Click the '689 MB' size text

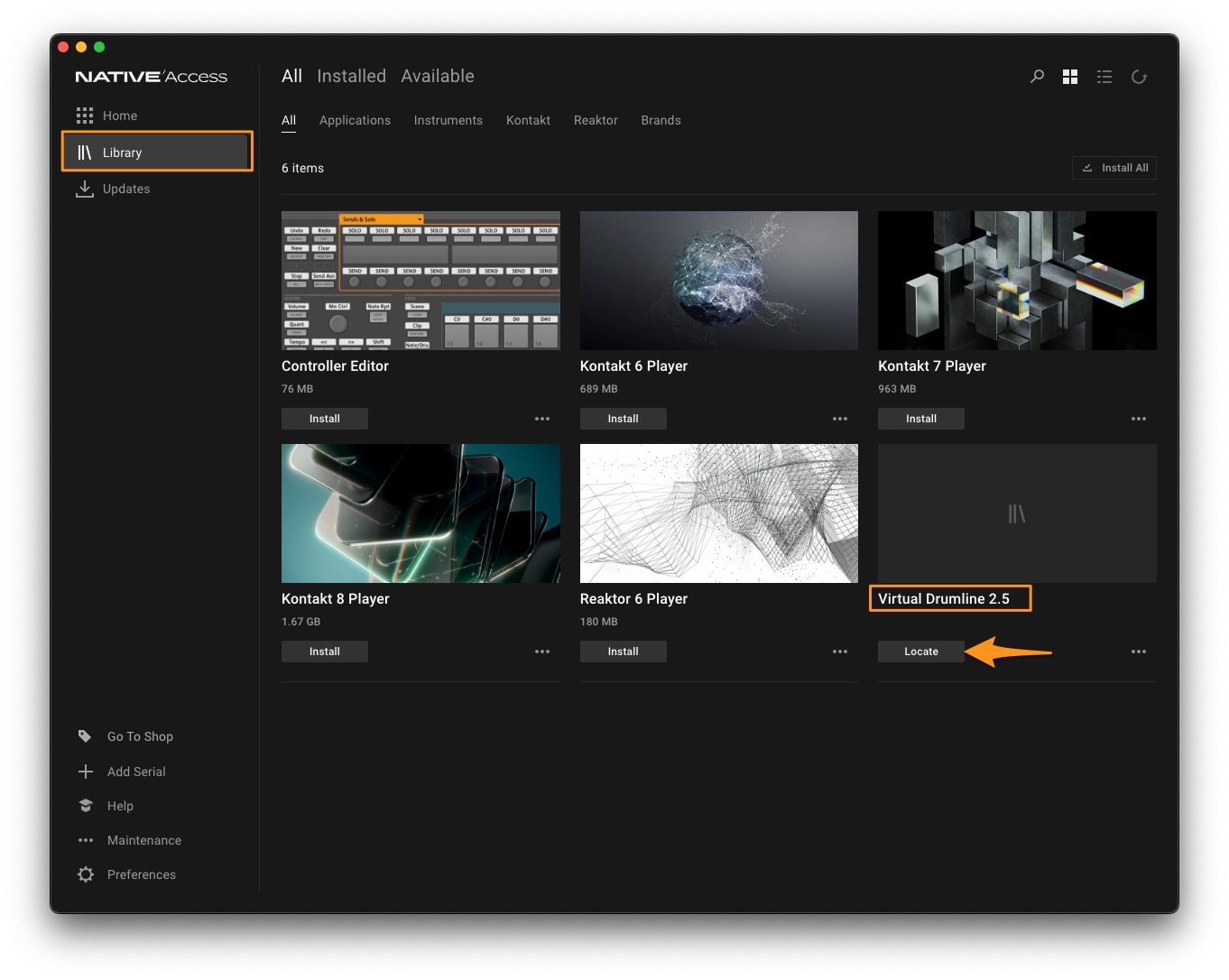(599, 389)
